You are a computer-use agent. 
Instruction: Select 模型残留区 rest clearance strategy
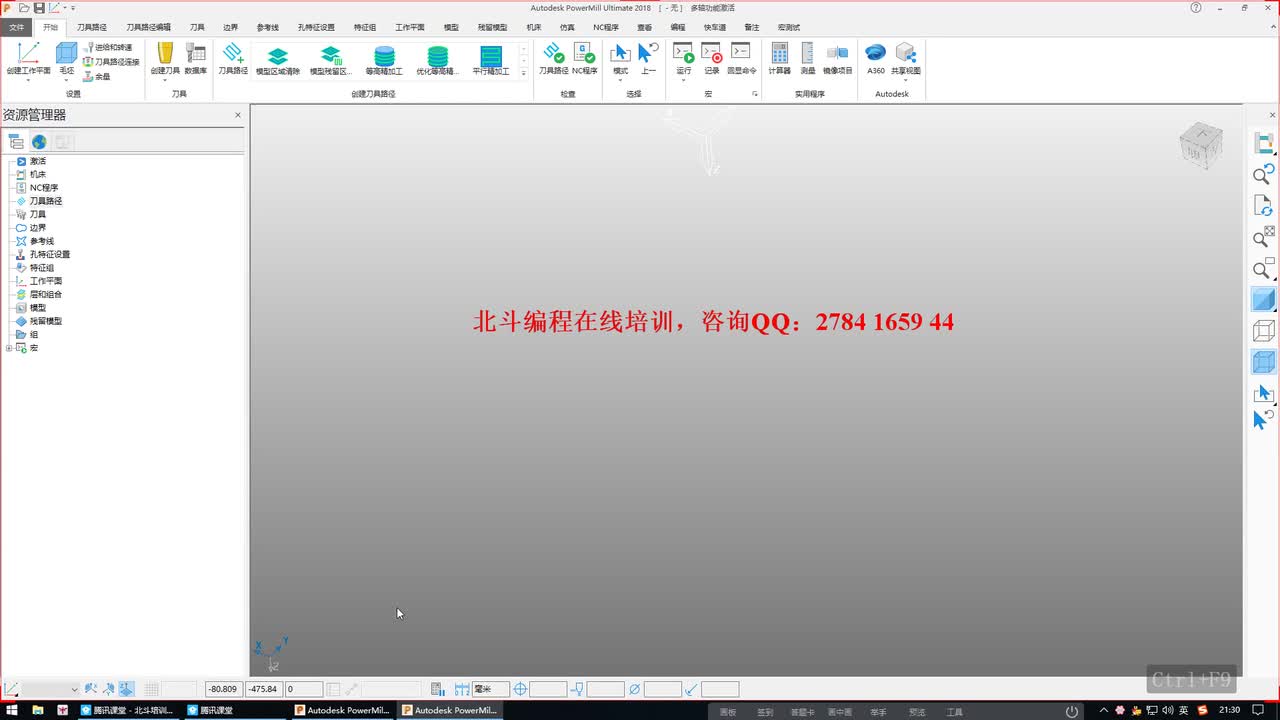tap(331, 61)
